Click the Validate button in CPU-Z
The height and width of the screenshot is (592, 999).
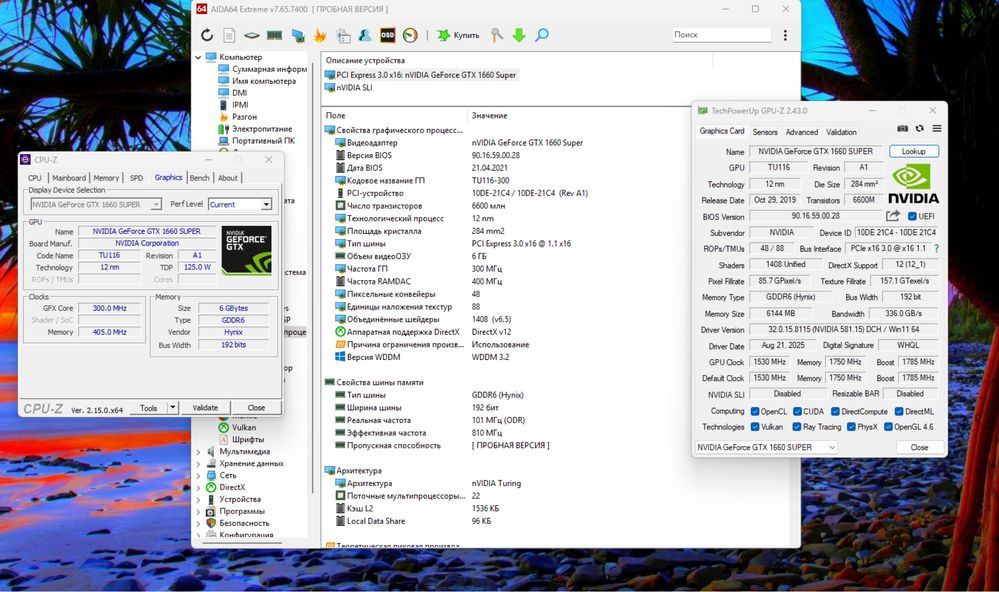tap(205, 407)
